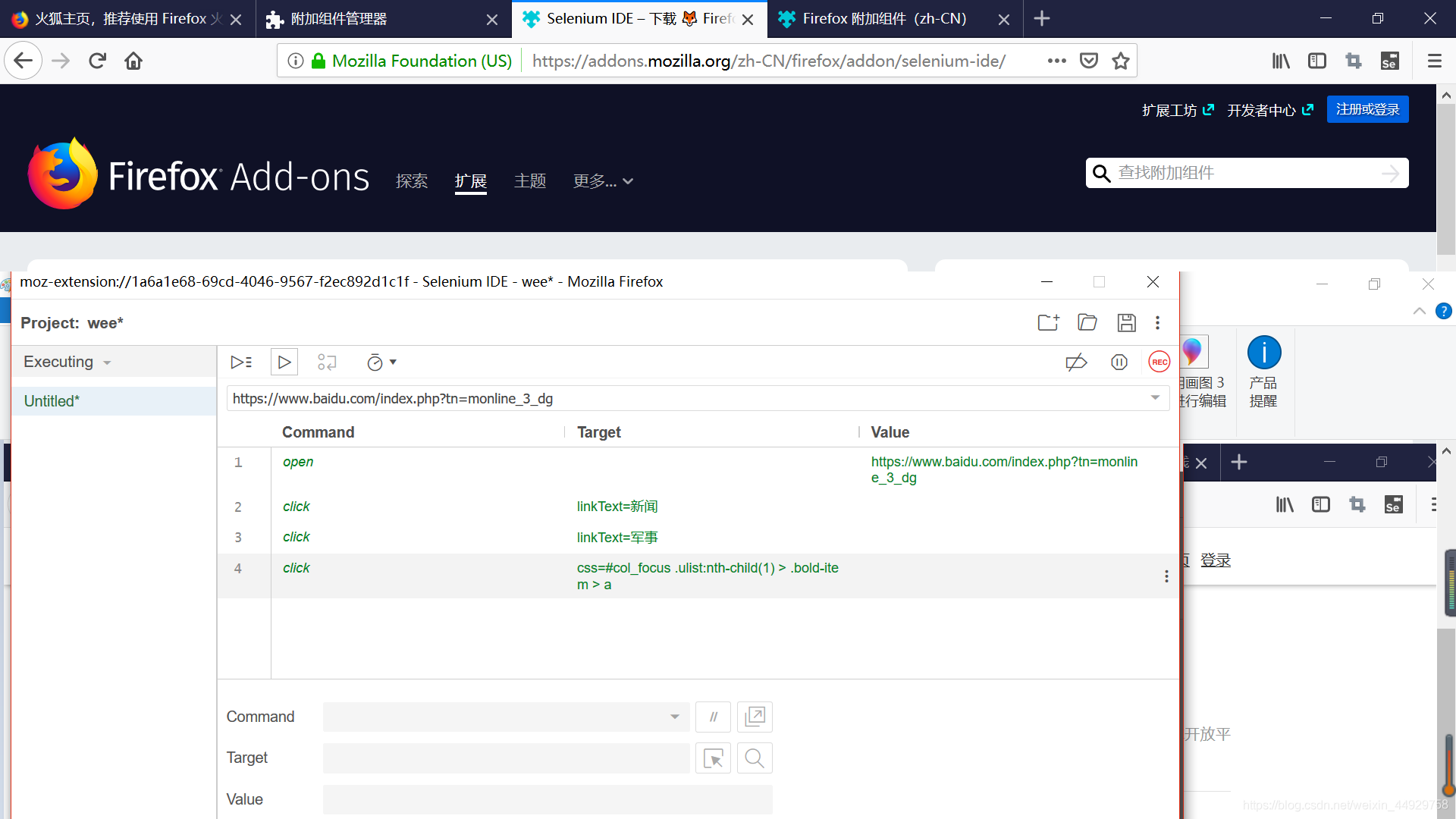Open the Firefox hamburger menu
The width and height of the screenshot is (1456, 819).
click(x=1434, y=61)
